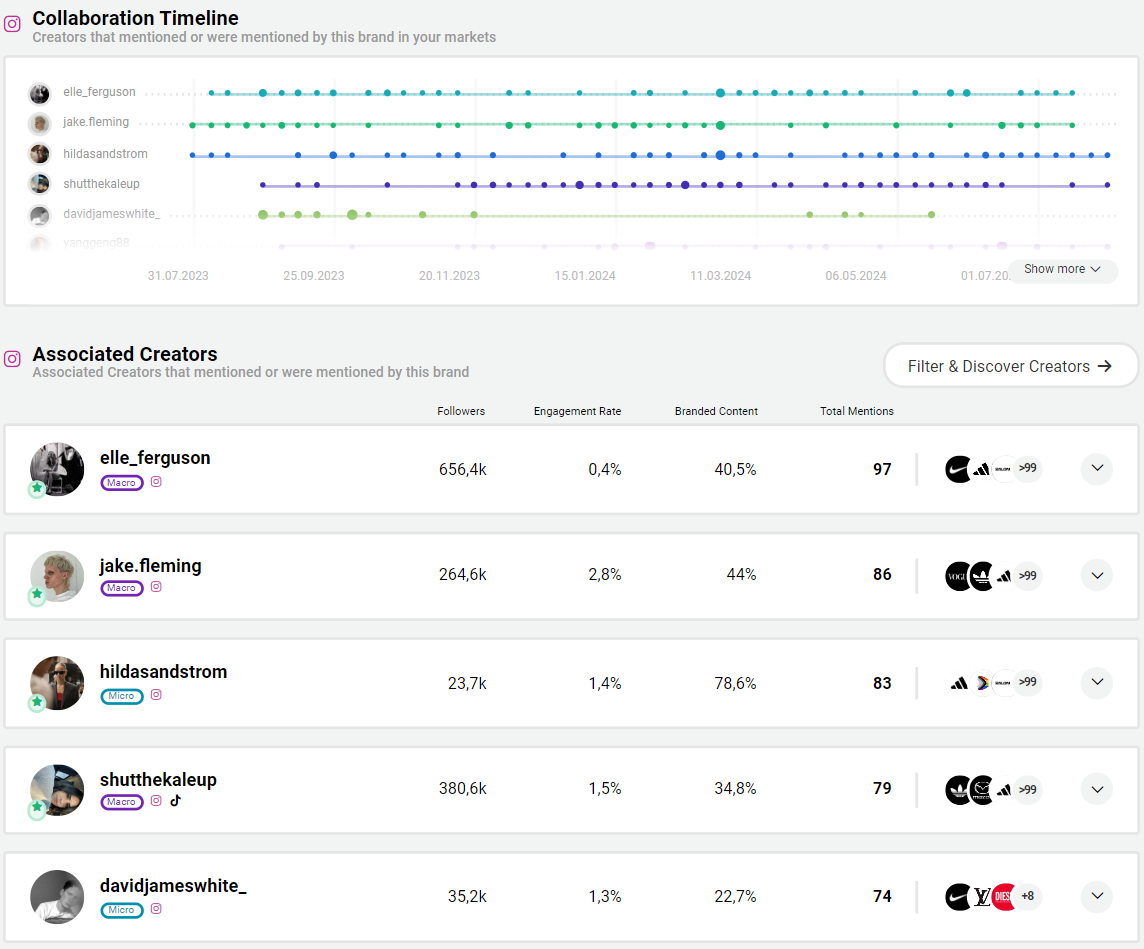The image size is (1144, 949).
Task: Click the Filter & Discover Creators button
Action: pos(1010,366)
